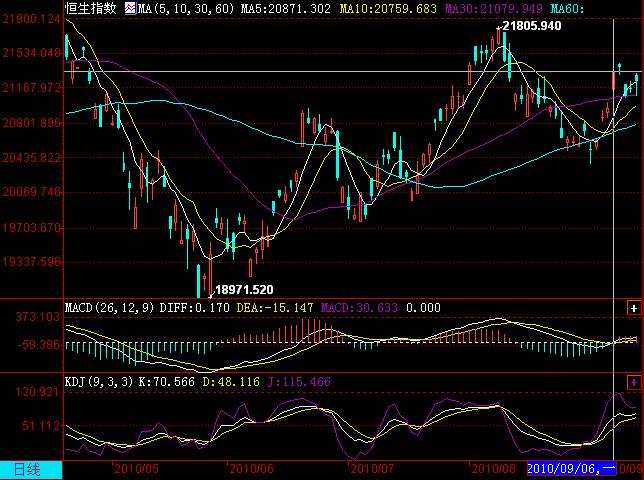Click the KDJ(9,3,3) indicator label
644x480 pixels.
(99, 382)
